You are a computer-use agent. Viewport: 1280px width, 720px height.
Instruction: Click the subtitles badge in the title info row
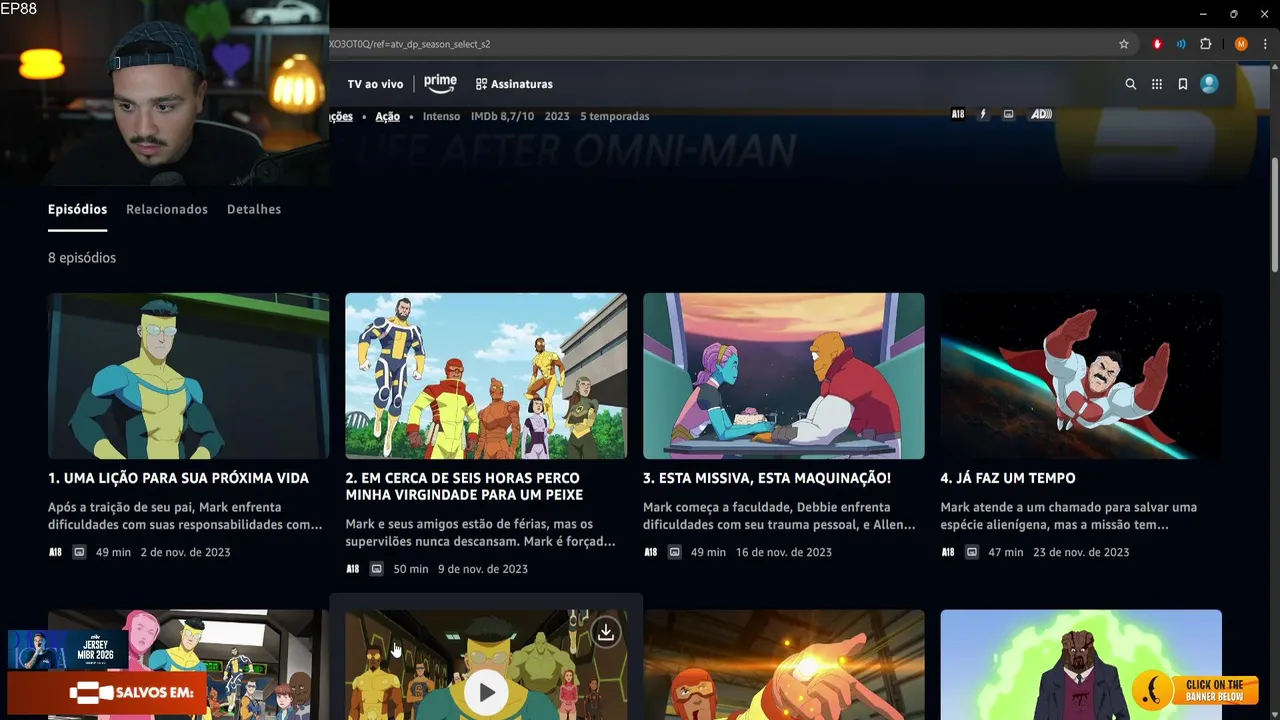pyautogui.click(x=1008, y=114)
